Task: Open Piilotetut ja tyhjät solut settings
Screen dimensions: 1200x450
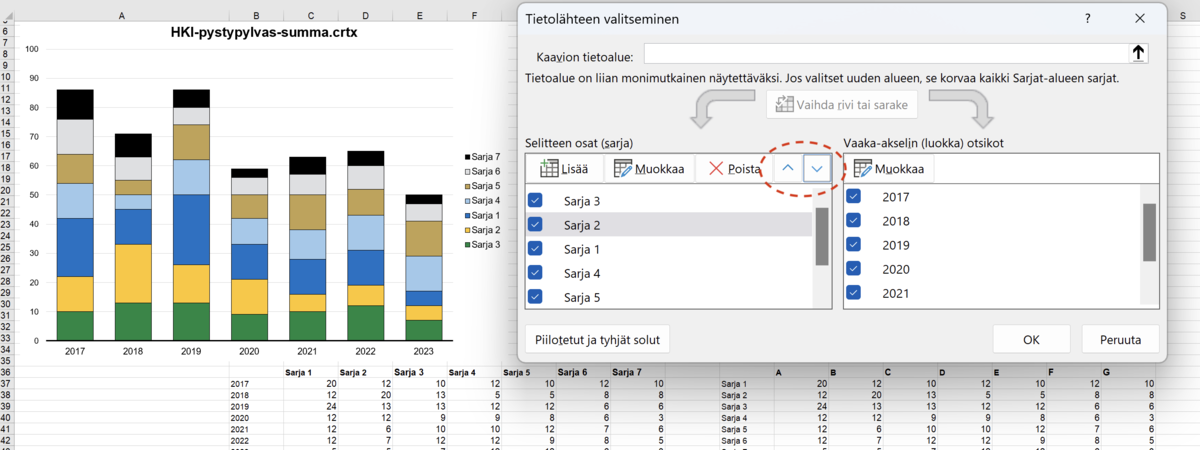Action: [x=597, y=340]
